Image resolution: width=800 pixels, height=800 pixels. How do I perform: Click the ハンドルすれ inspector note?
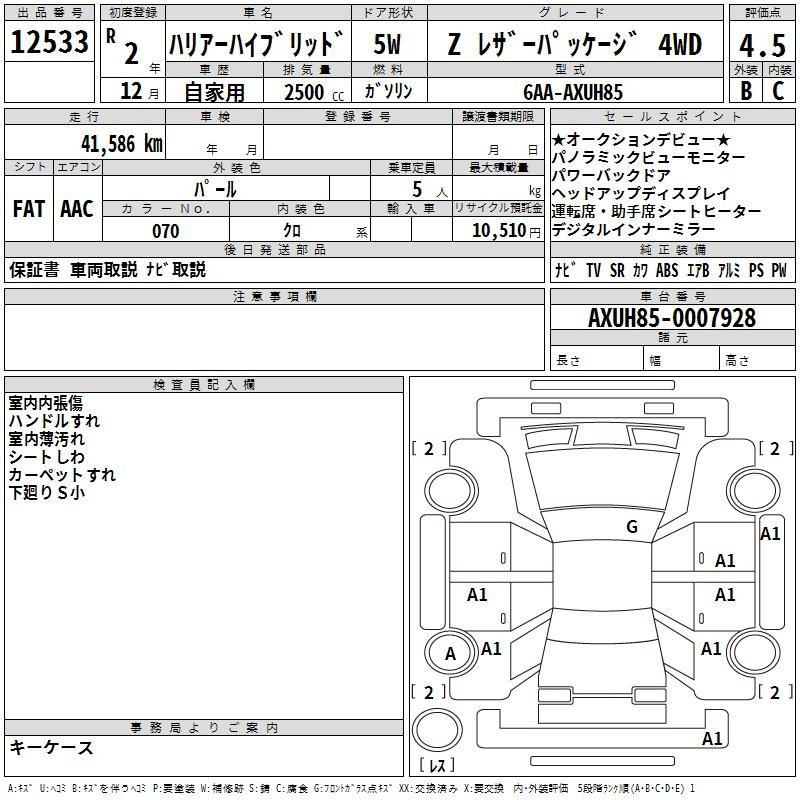pos(54,421)
